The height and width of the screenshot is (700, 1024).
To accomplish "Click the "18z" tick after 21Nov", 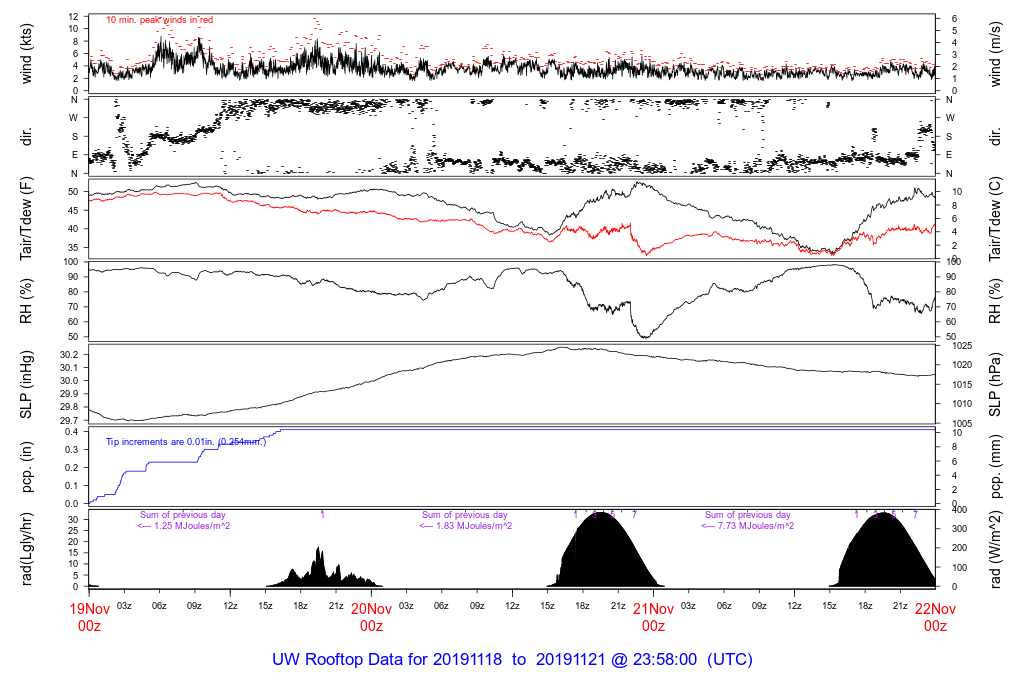I will tap(865, 606).
